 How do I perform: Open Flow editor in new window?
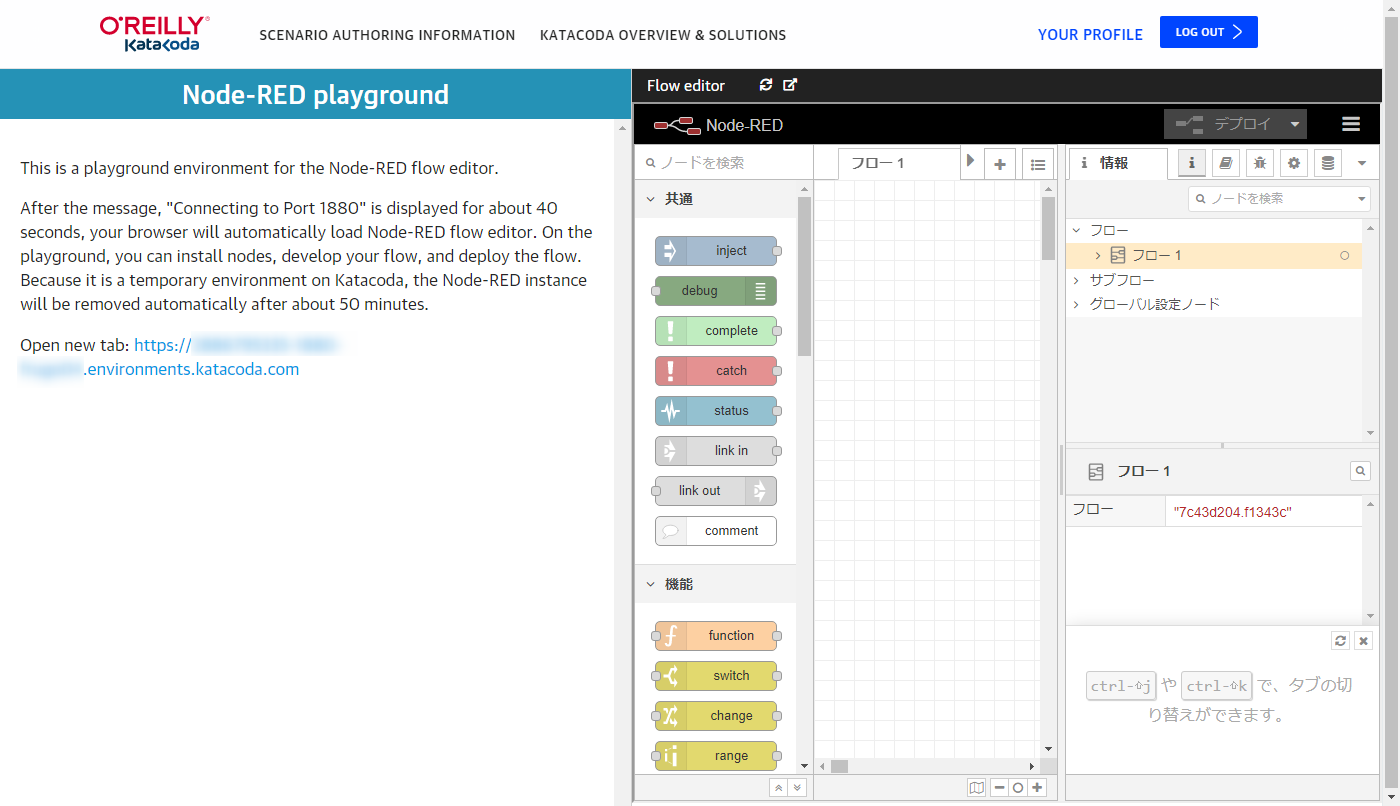pyautogui.click(x=790, y=85)
